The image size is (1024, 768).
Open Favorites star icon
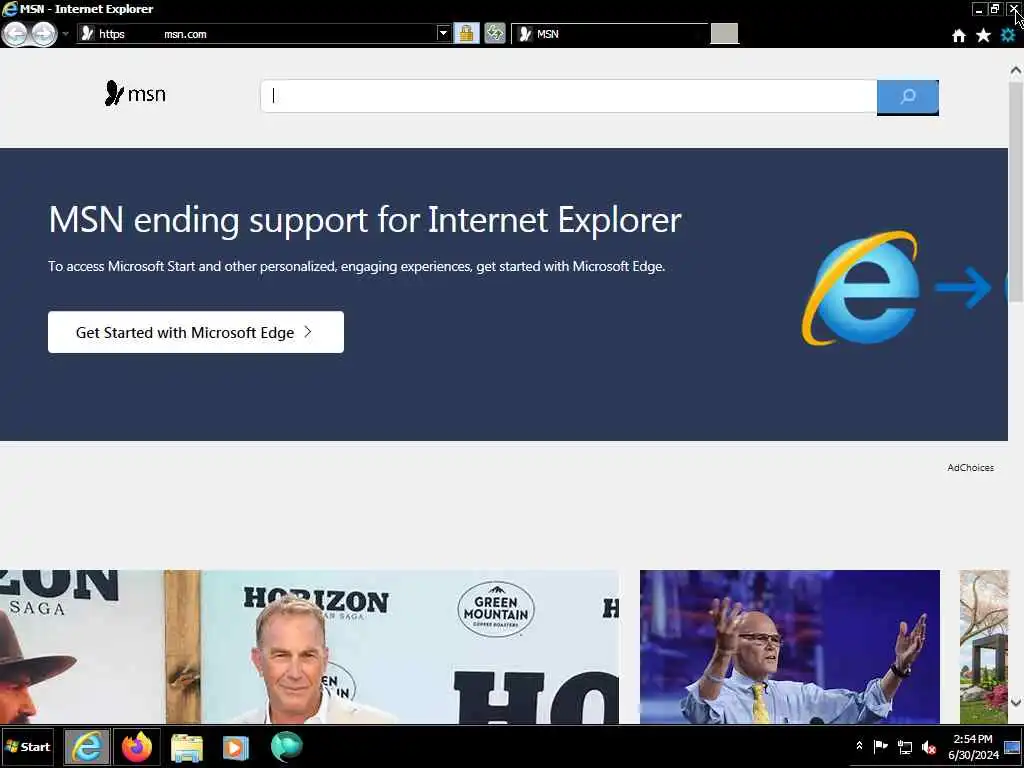(983, 35)
